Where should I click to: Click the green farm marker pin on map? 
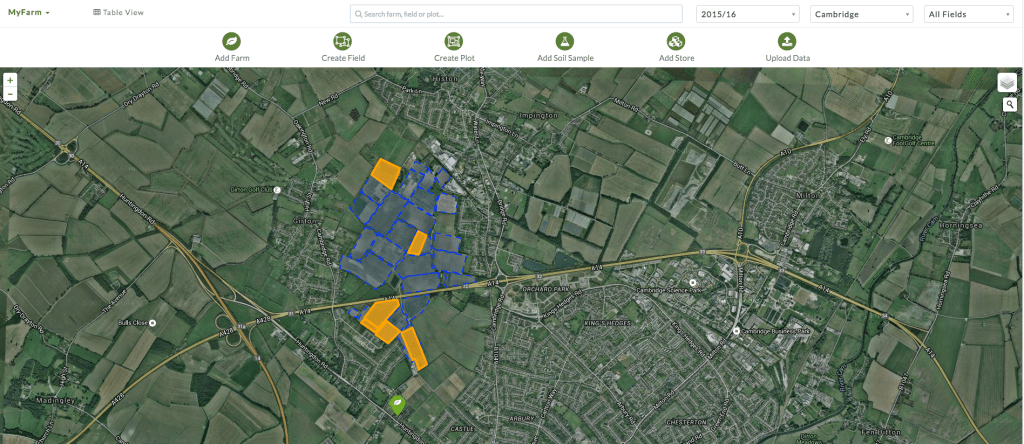point(396,405)
